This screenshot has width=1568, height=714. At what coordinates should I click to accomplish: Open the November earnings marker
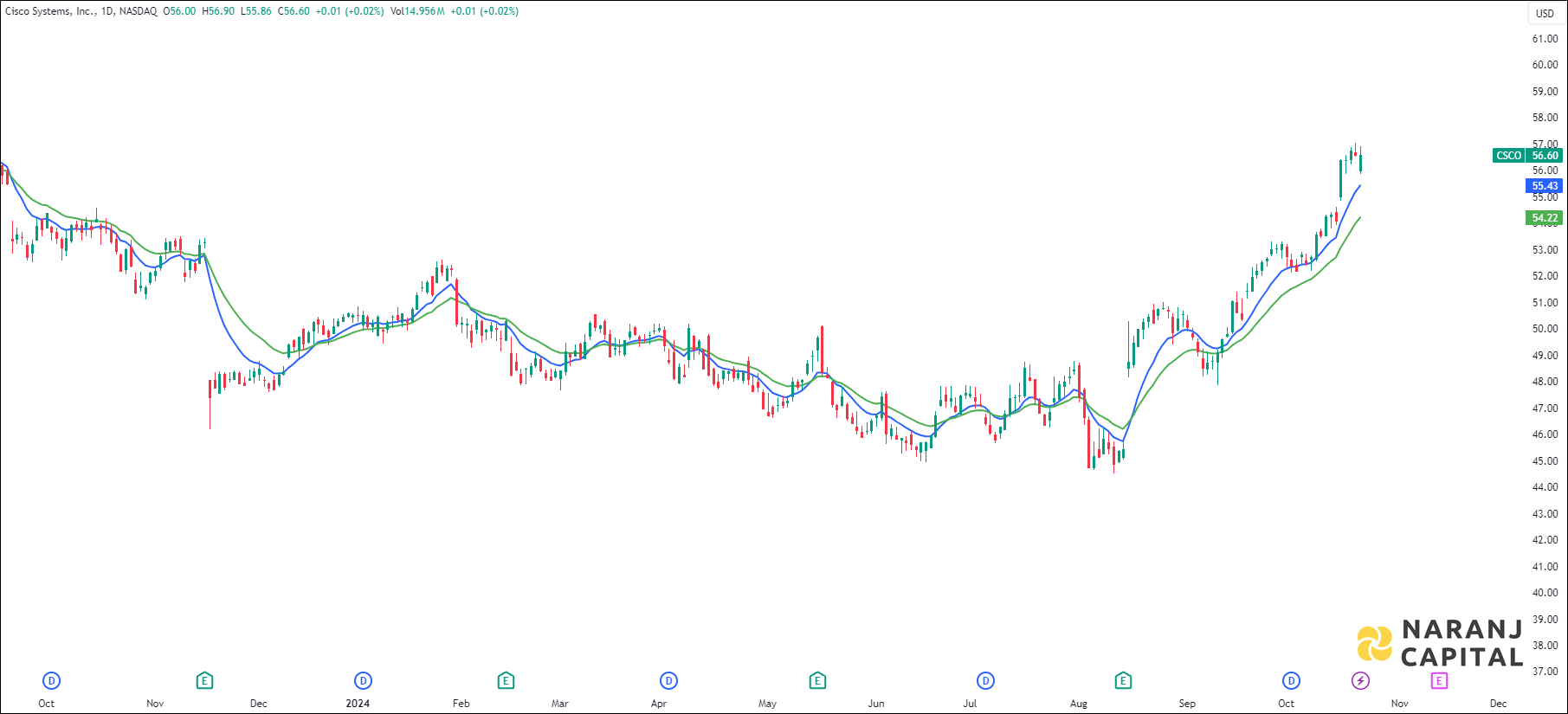204,681
